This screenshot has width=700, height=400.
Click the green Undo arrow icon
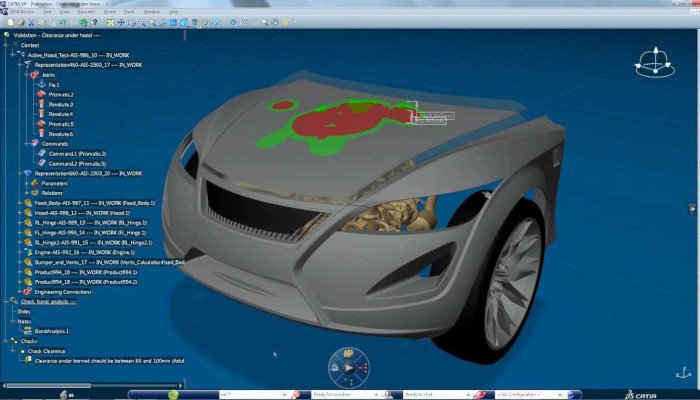(62, 22)
